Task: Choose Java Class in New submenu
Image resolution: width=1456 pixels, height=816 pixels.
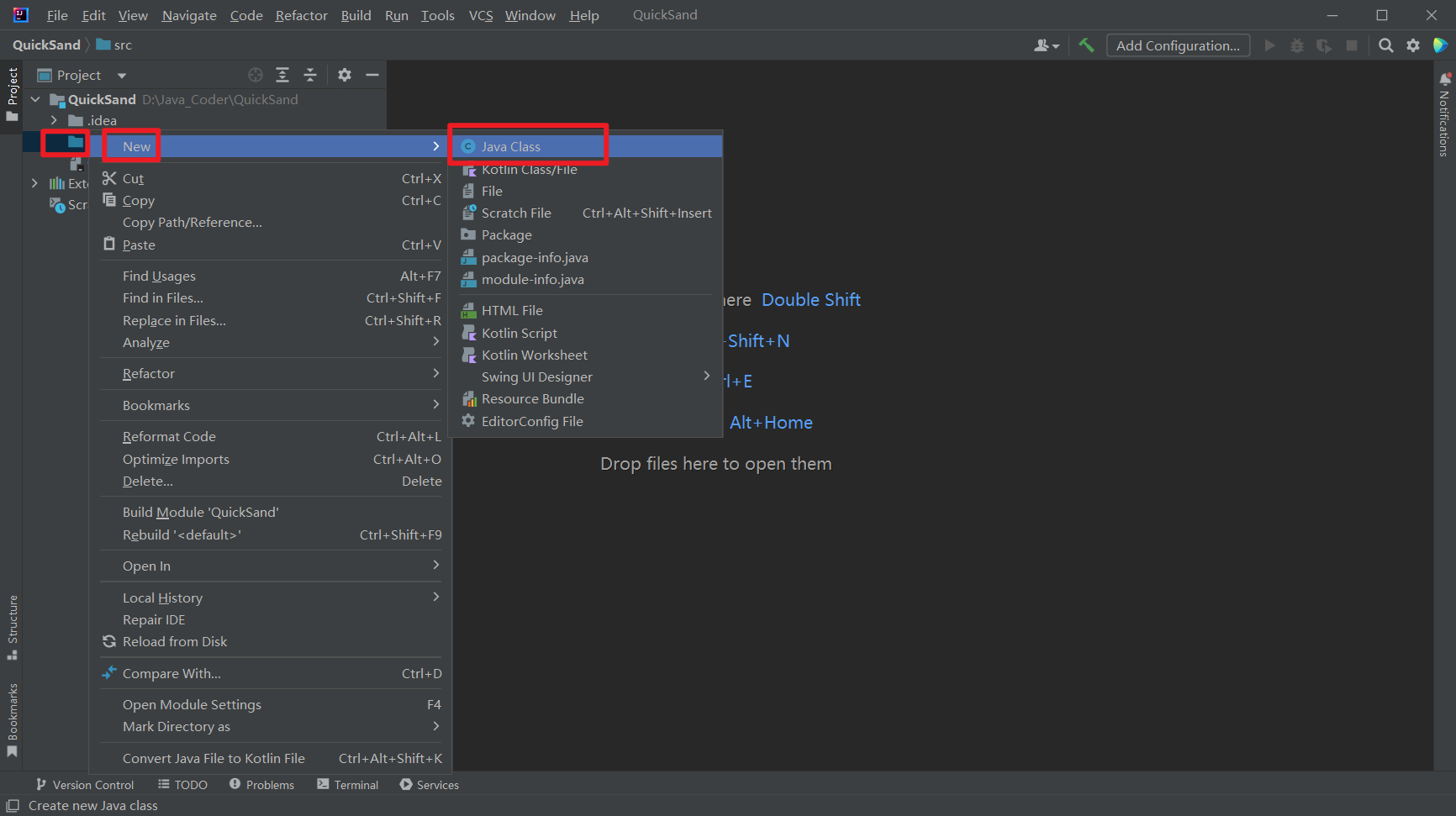Action: coord(586,146)
